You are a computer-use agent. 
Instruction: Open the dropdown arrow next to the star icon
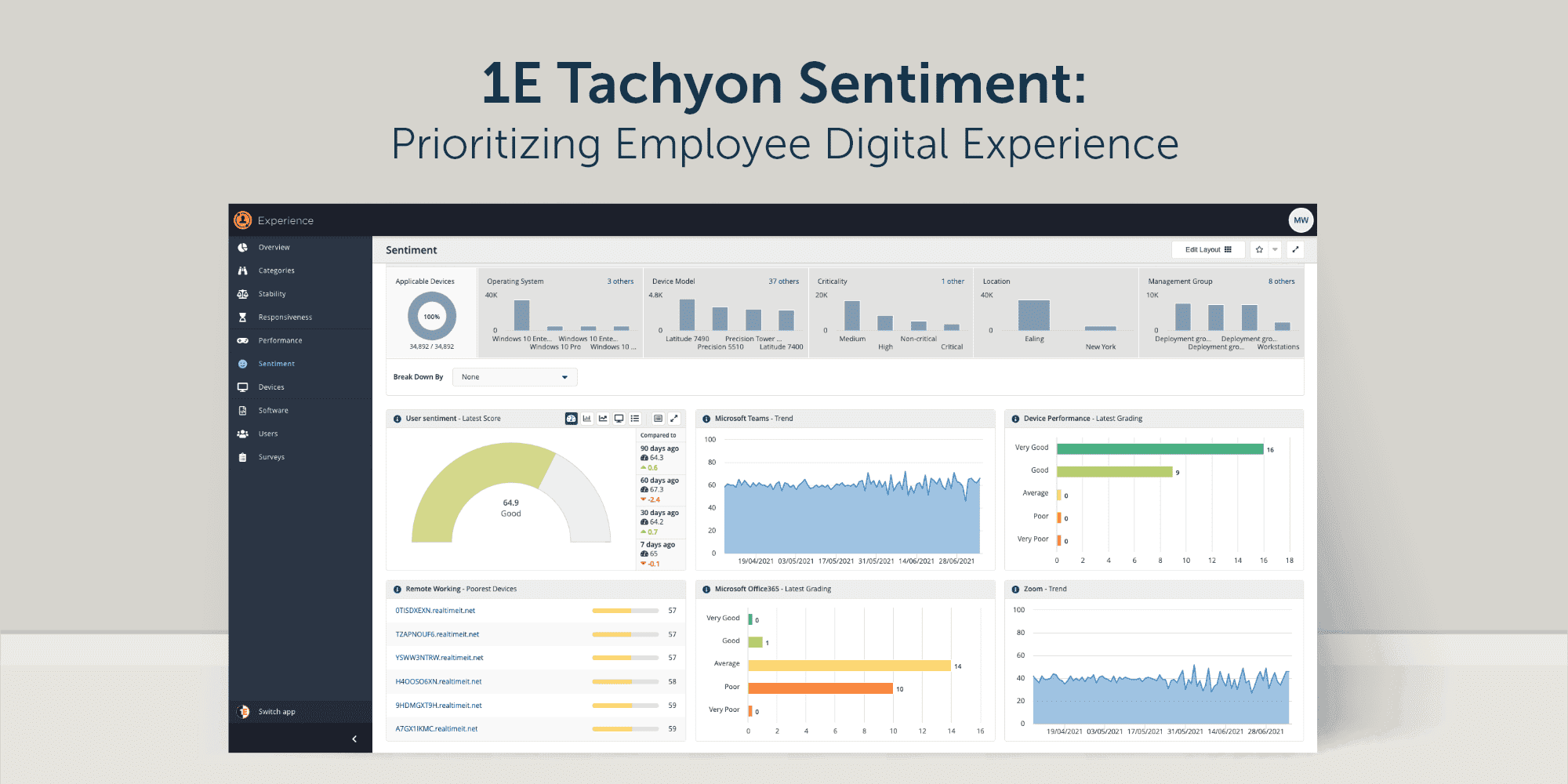pos(1275,249)
